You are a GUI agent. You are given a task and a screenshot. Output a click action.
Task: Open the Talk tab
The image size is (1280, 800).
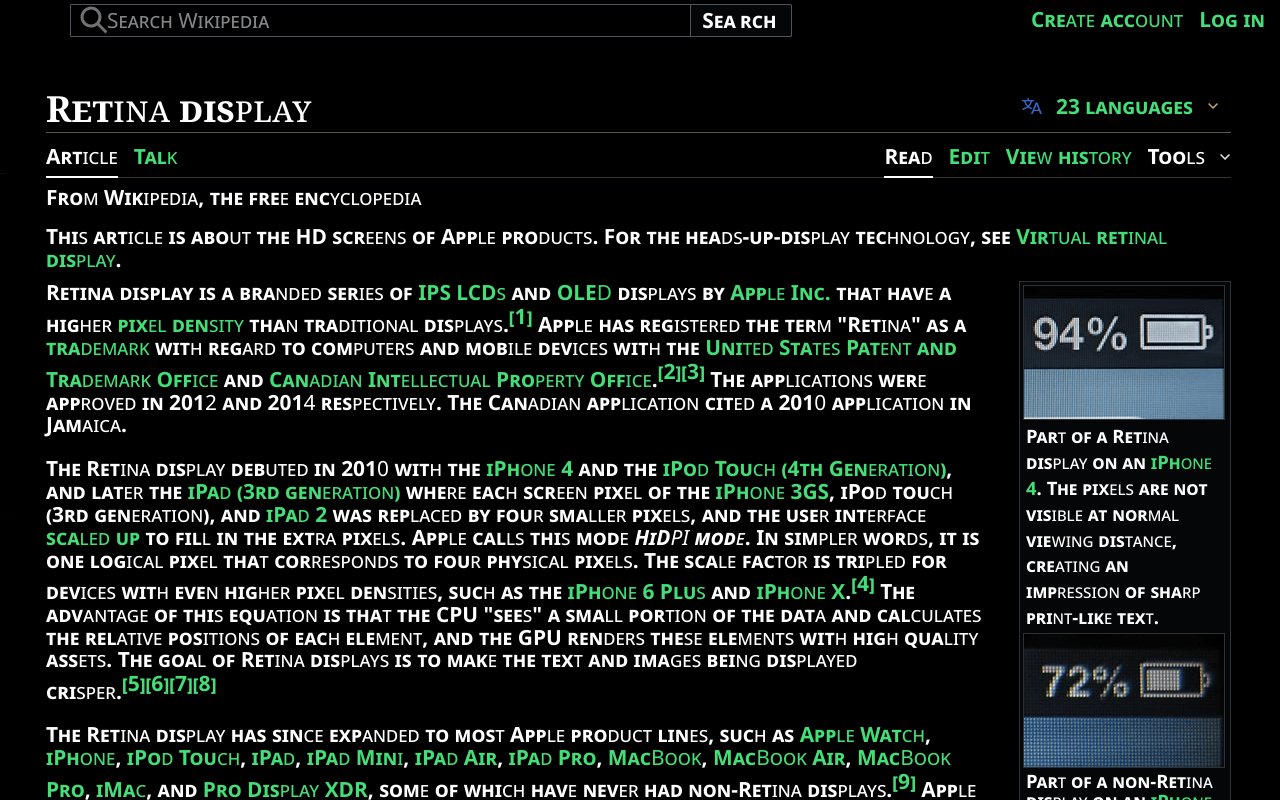point(156,157)
